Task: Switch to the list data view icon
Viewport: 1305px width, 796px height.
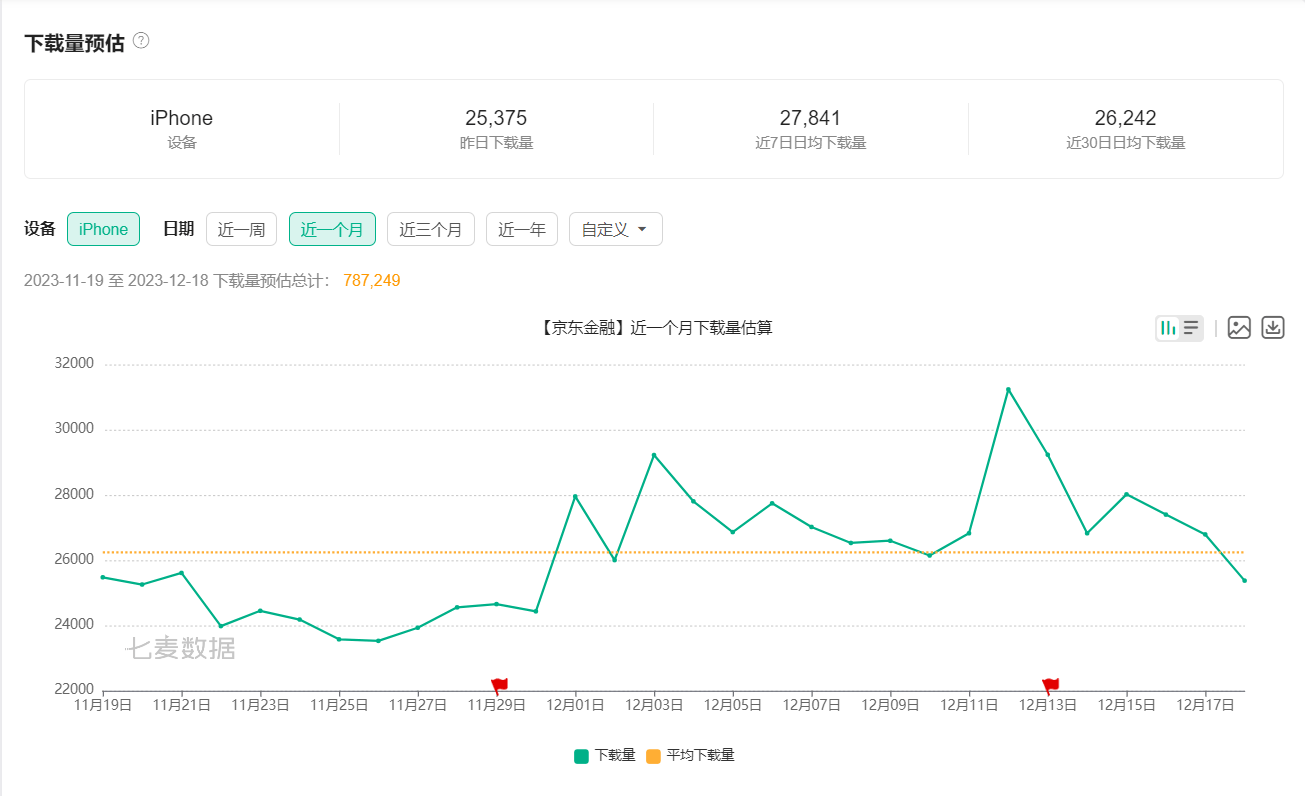Action: 1191,328
